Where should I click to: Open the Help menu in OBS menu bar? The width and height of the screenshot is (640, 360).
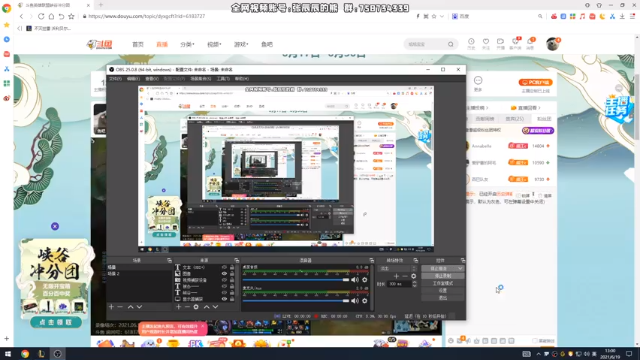(242, 79)
